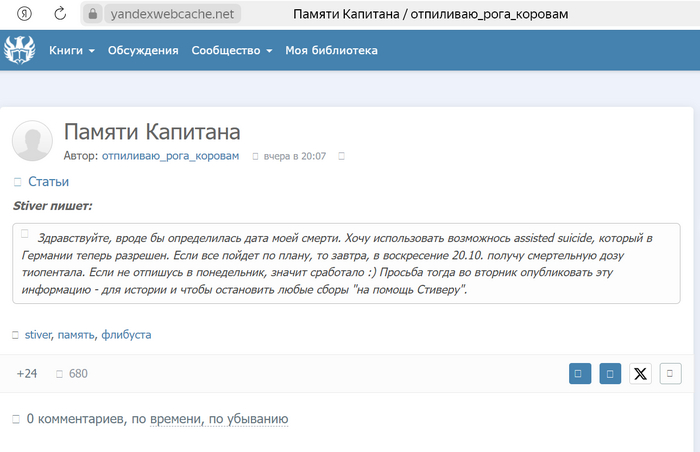Open author link 'отпиливаю_рога_коровам'

tap(171, 156)
